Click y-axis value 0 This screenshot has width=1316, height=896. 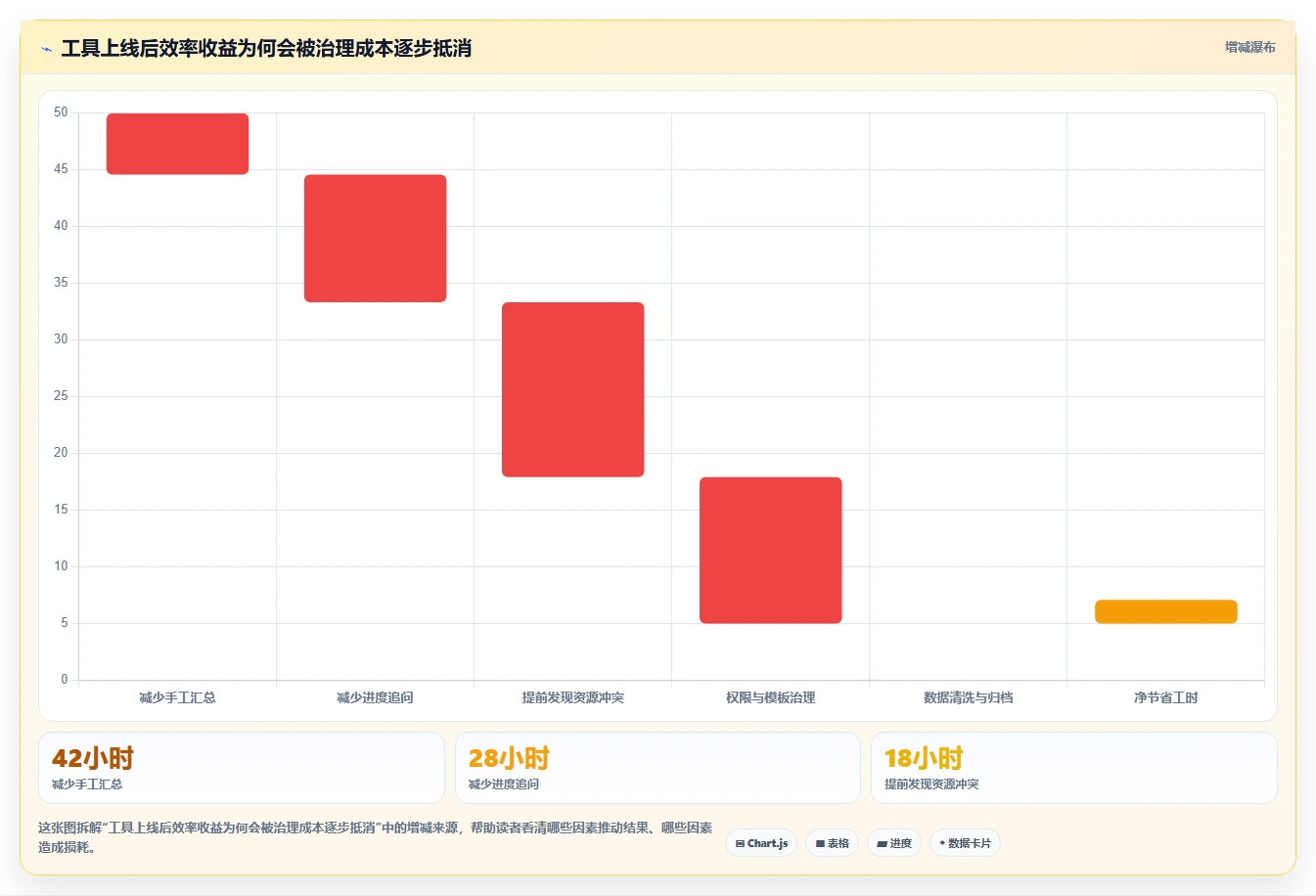(x=65, y=680)
